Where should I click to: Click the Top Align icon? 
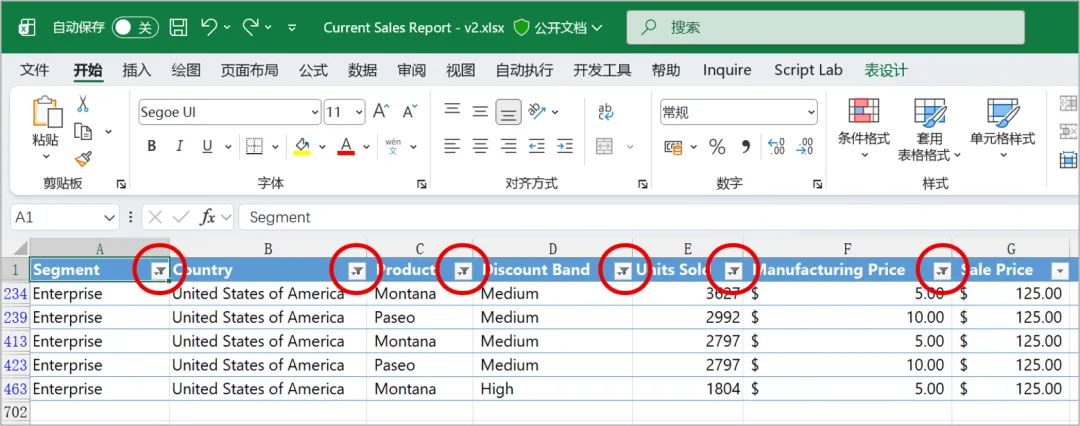tap(452, 109)
